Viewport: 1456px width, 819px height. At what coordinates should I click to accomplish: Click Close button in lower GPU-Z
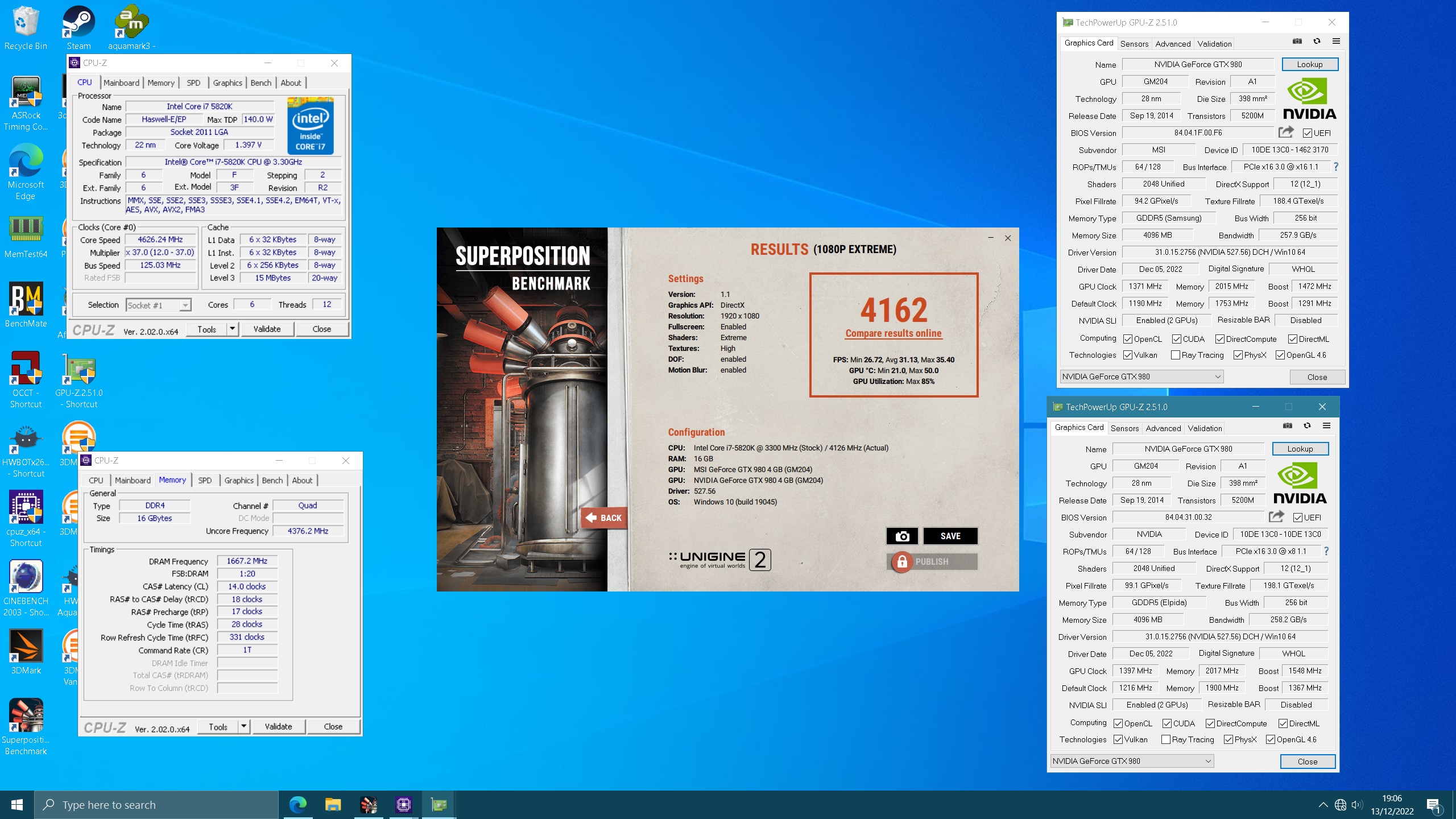tap(1308, 762)
